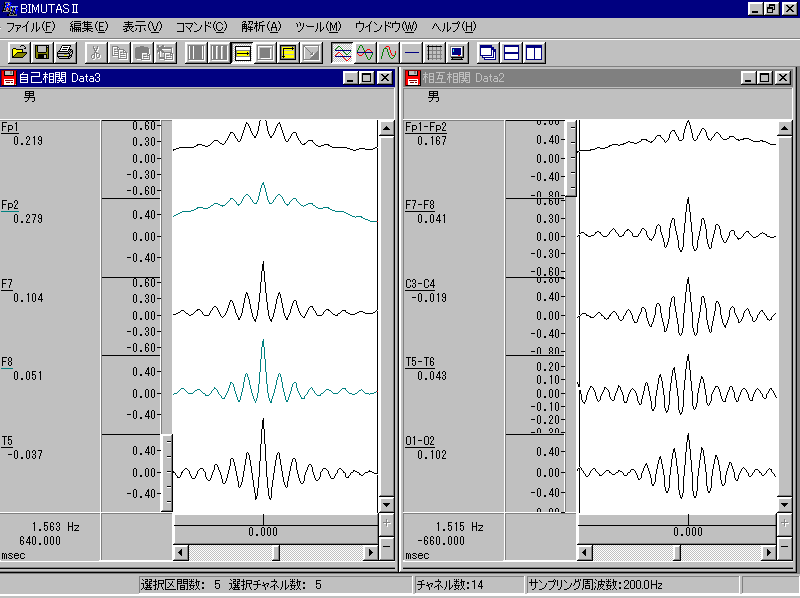Click right arrow of Data2 horizontal scrollbar
Viewport: 800px width, 598px height.
coord(768,552)
